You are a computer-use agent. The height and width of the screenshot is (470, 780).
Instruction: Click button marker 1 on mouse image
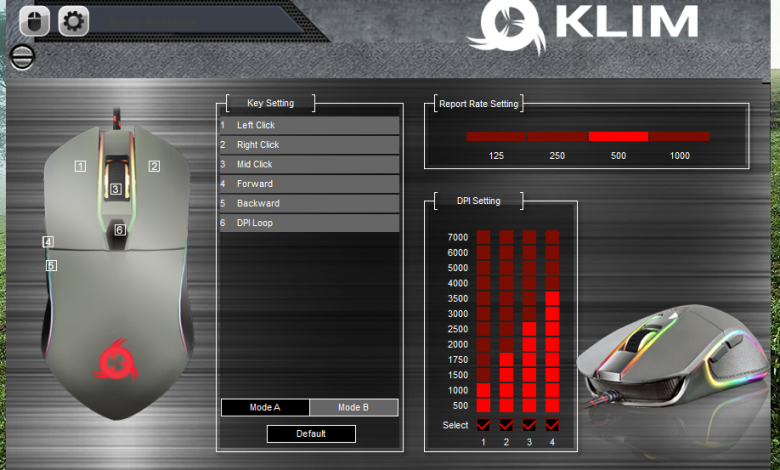(x=80, y=166)
